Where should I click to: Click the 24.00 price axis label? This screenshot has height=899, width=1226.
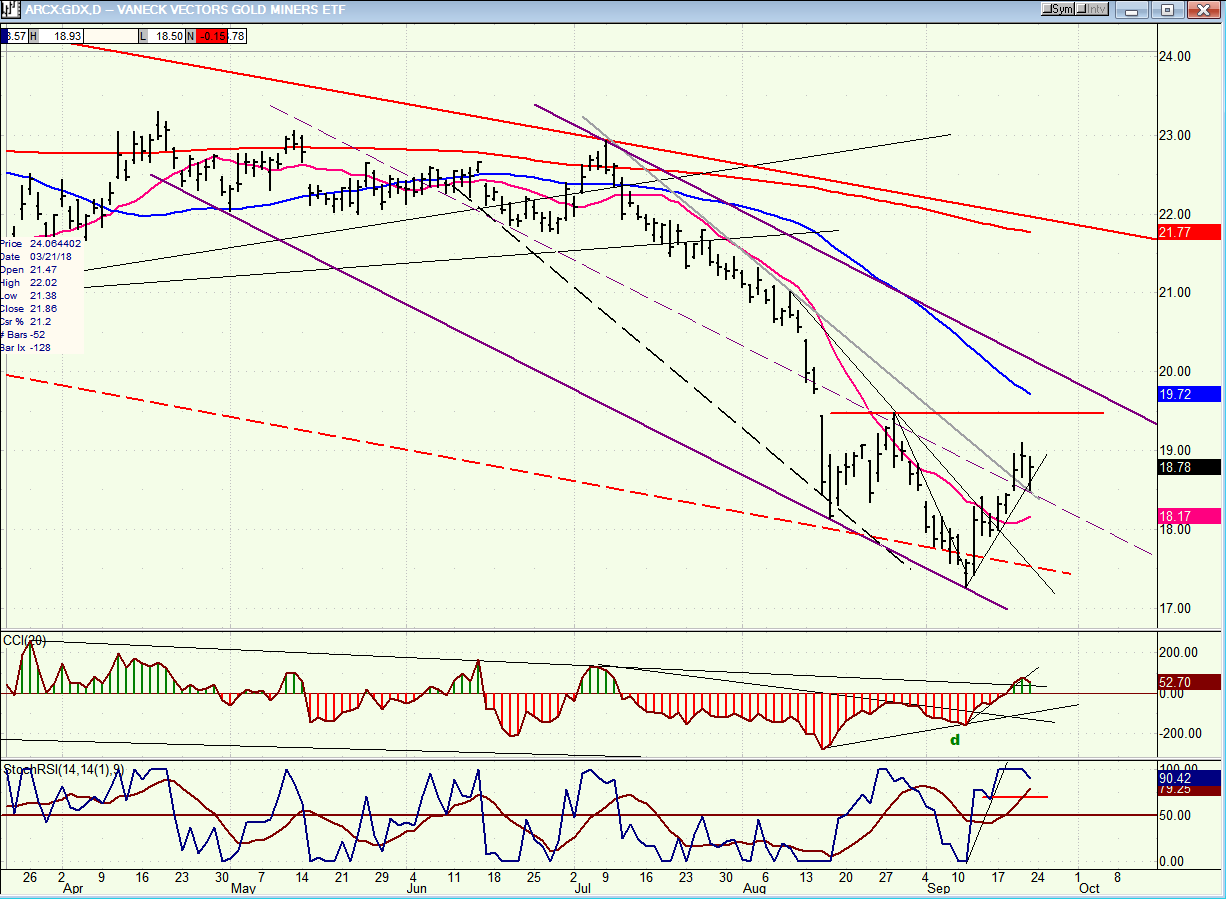(x=1174, y=56)
